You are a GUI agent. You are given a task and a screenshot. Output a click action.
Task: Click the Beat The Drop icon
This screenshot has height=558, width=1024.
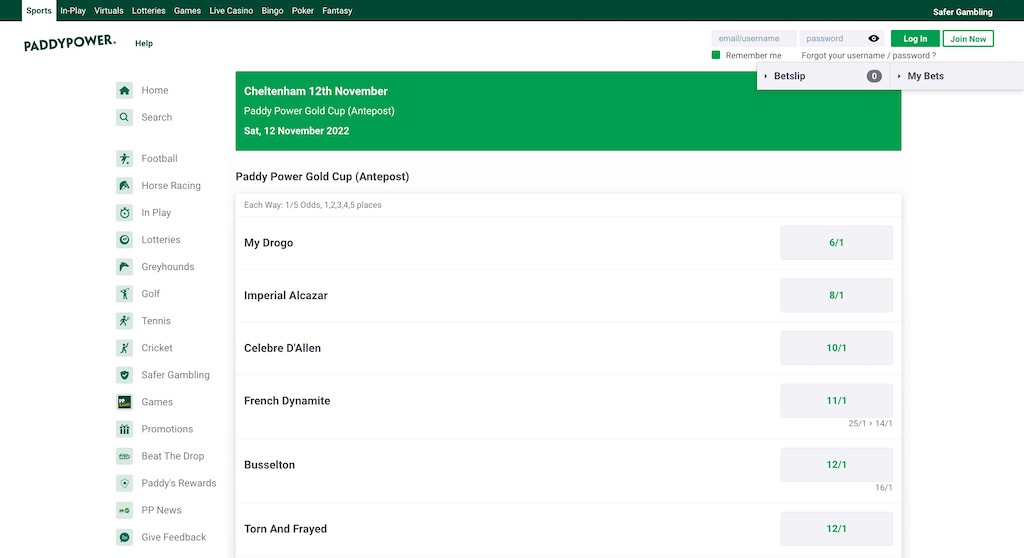coord(124,456)
